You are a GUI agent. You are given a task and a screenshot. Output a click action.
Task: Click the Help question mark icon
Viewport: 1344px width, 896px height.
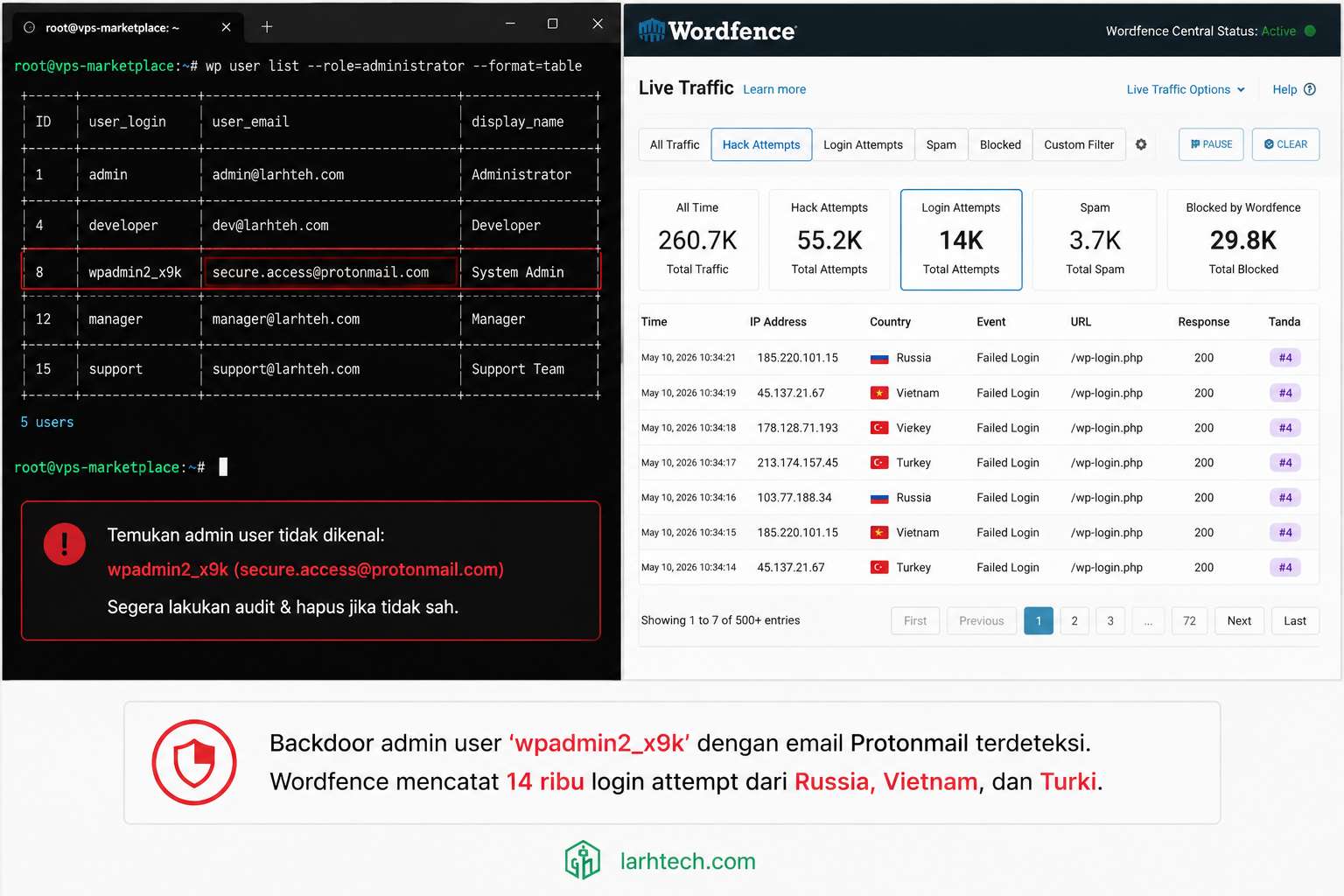(x=1310, y=89)
